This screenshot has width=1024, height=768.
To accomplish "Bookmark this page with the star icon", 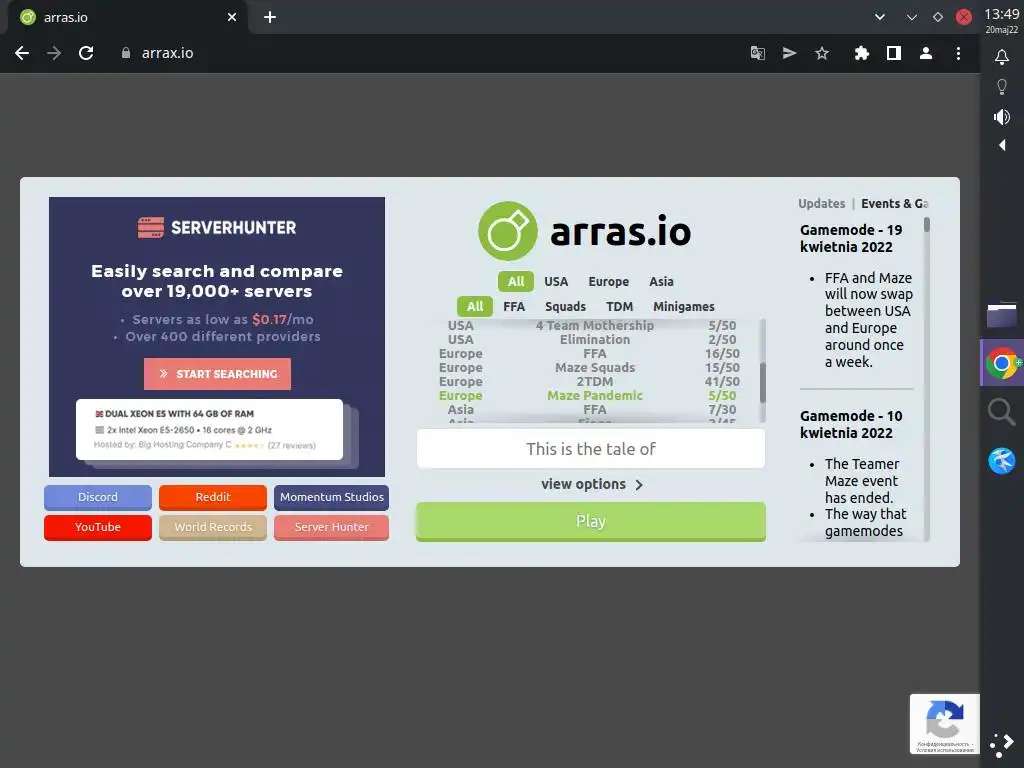I will pos(822,53).
